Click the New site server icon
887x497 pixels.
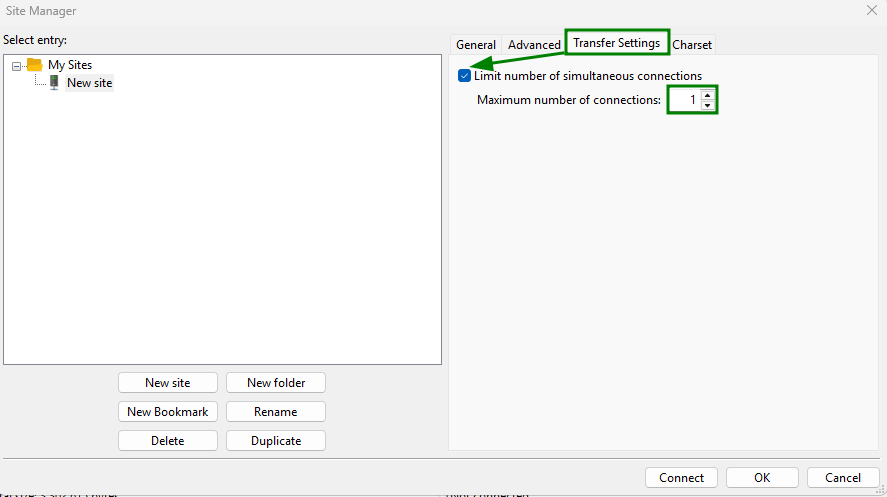(x=54, y=83)
